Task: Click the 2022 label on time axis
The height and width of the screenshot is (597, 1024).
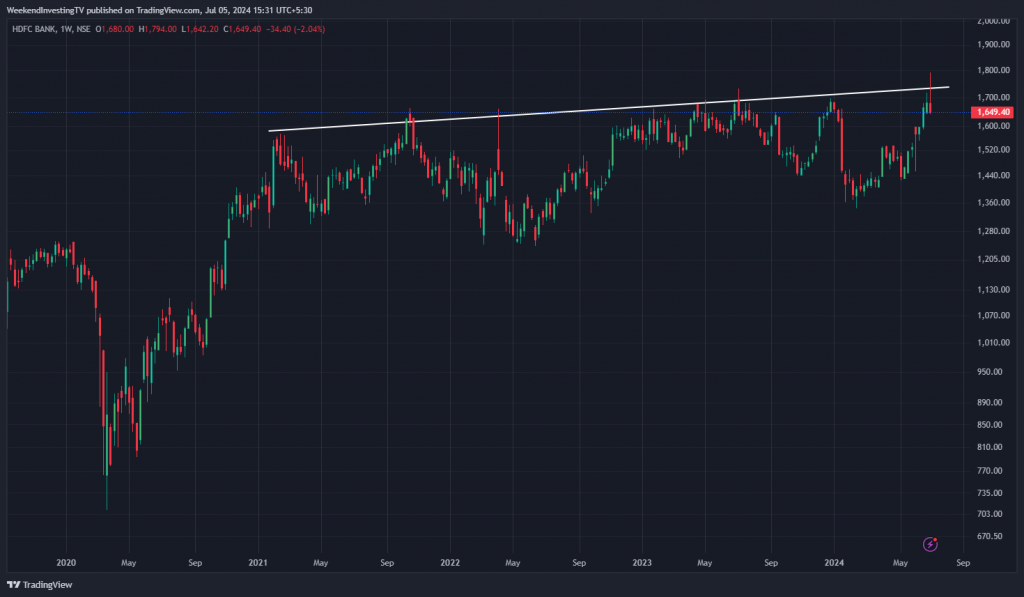Action: (450, 563)
